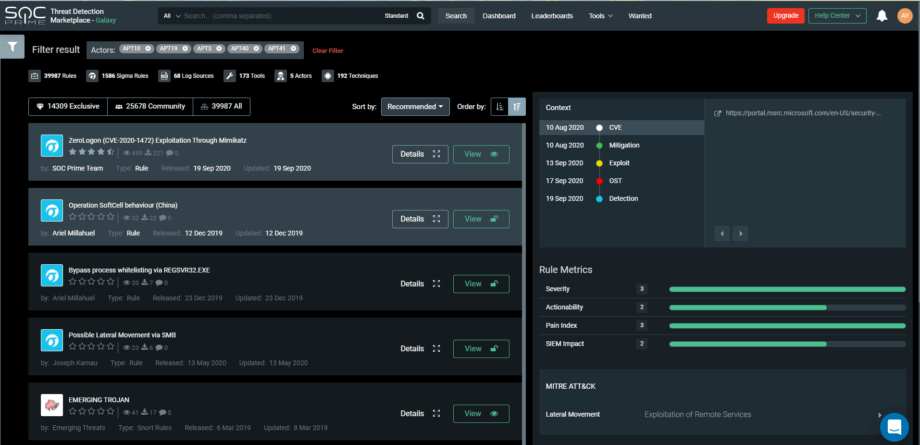Open the AY user avatar menu
This screenshot has width=920, height=445.
[x=905, y=16]
